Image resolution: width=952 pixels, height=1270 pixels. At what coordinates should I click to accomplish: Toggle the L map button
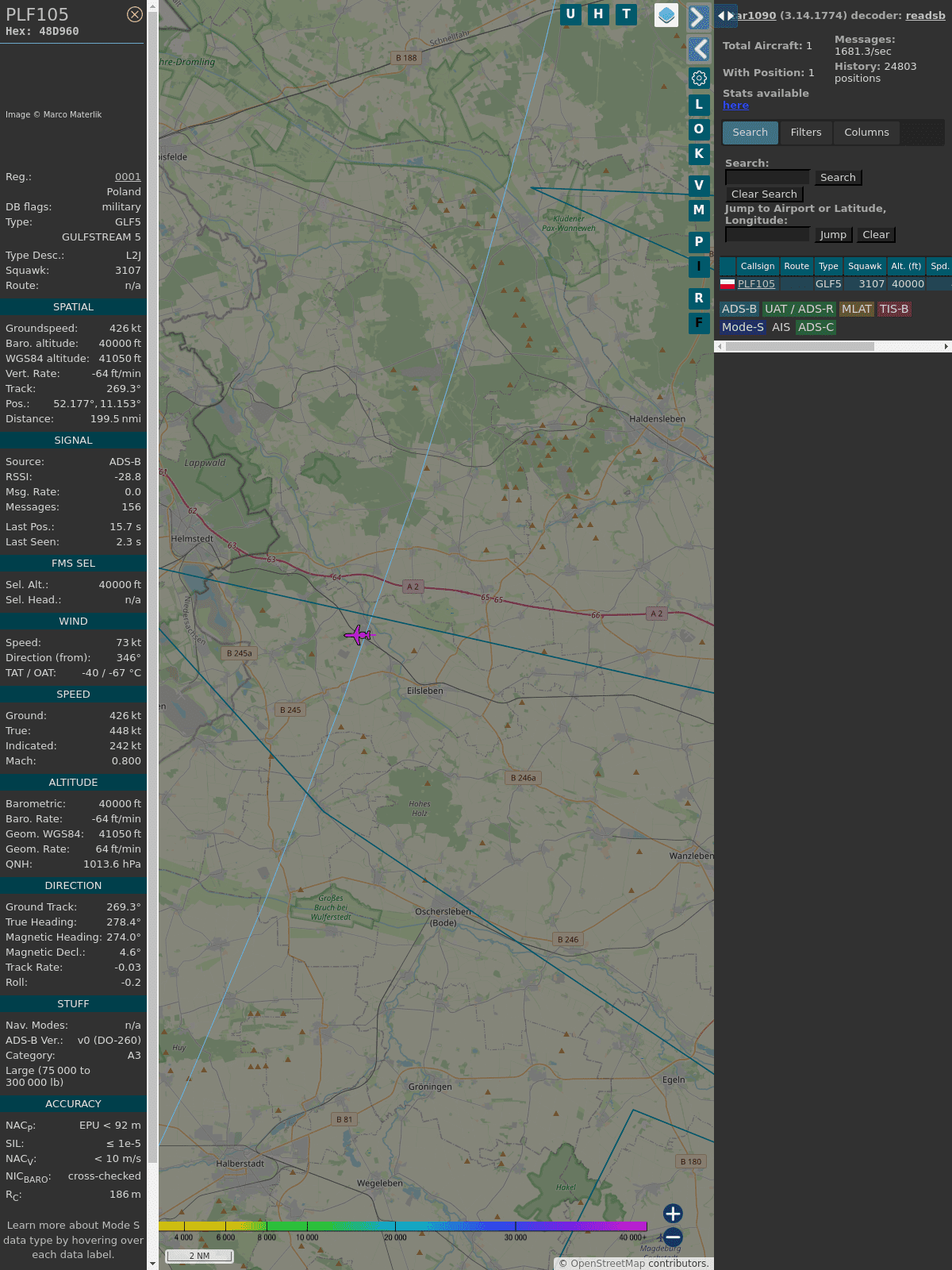coord(699,104)
